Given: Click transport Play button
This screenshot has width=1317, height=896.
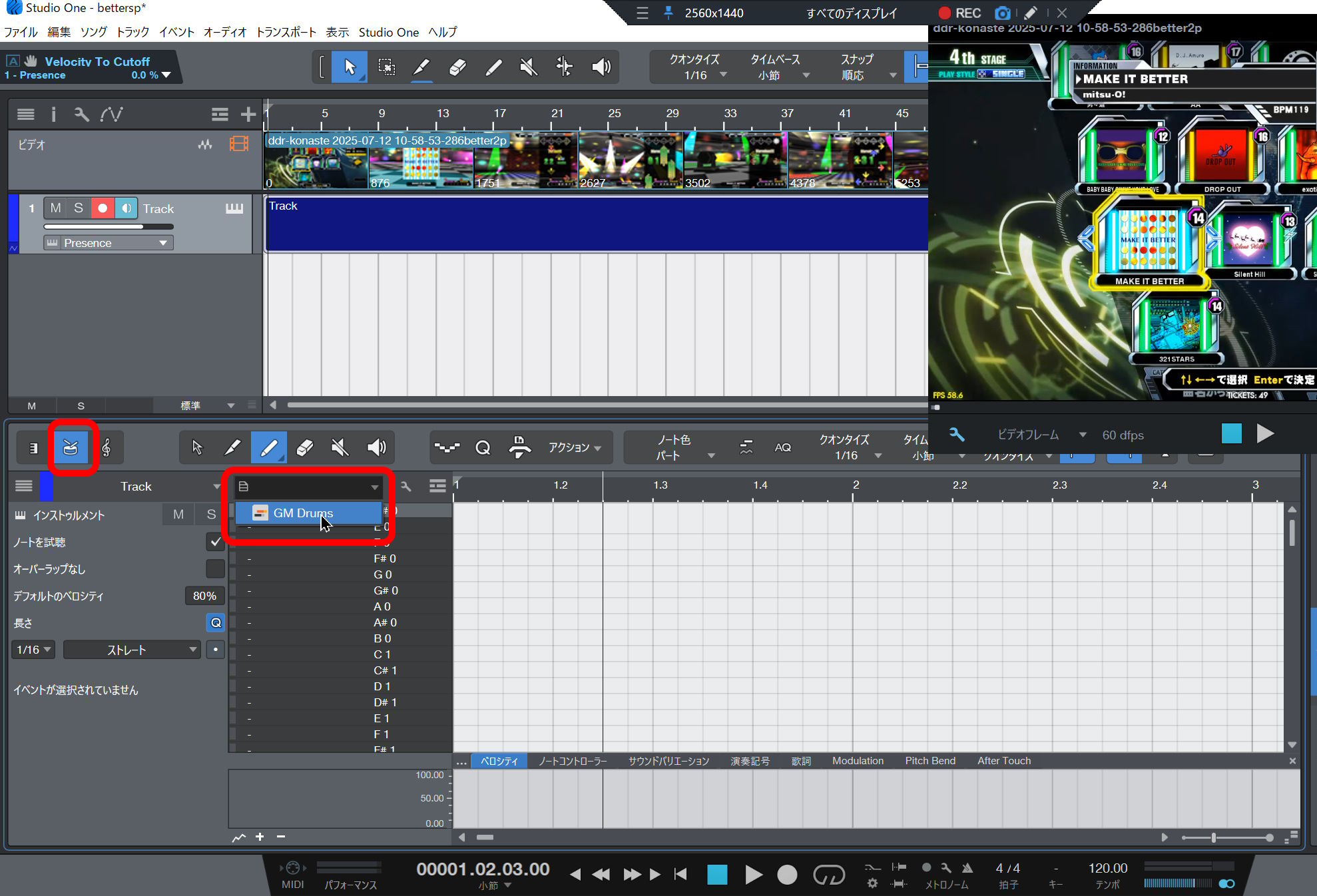Looking at the screenshot, I should (753, 874).
